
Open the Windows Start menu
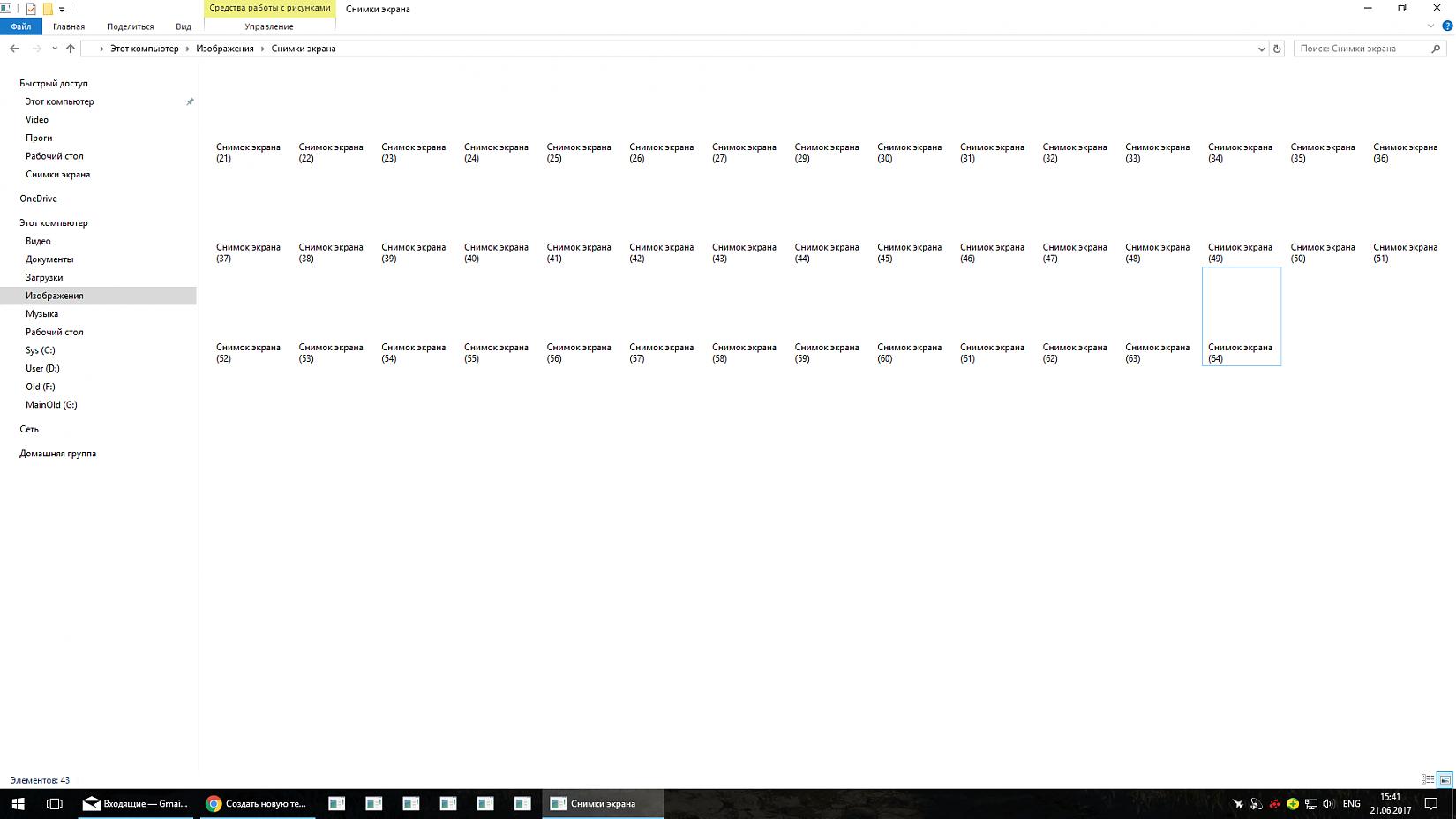click(18, 804)
